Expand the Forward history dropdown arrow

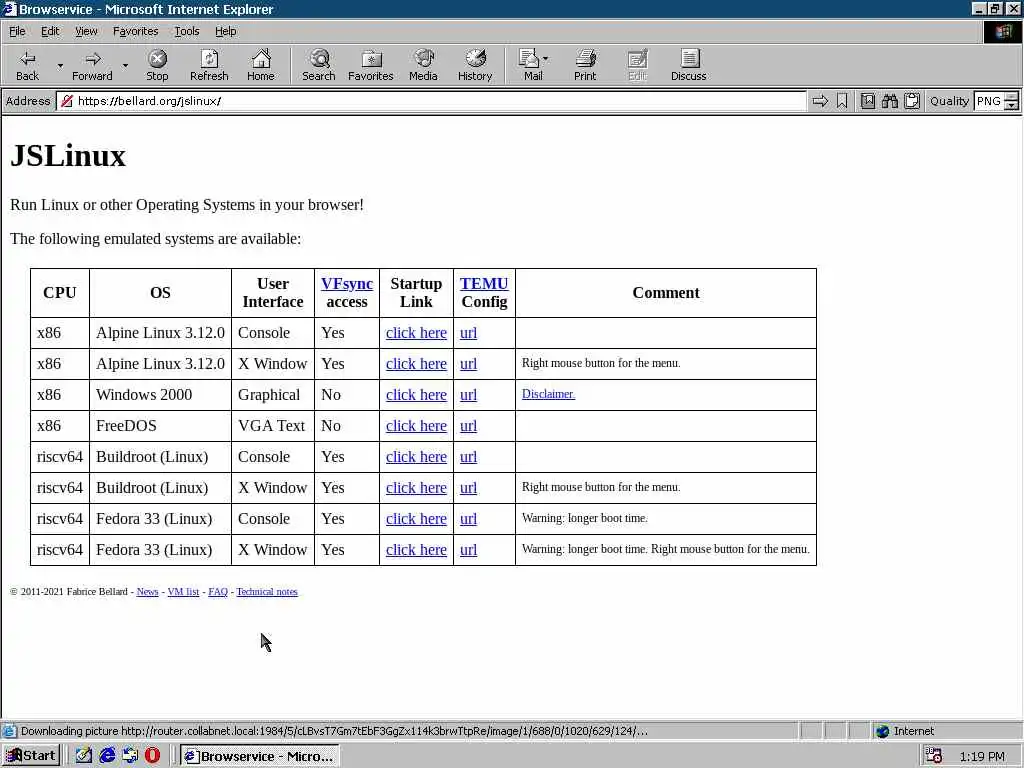125,65
